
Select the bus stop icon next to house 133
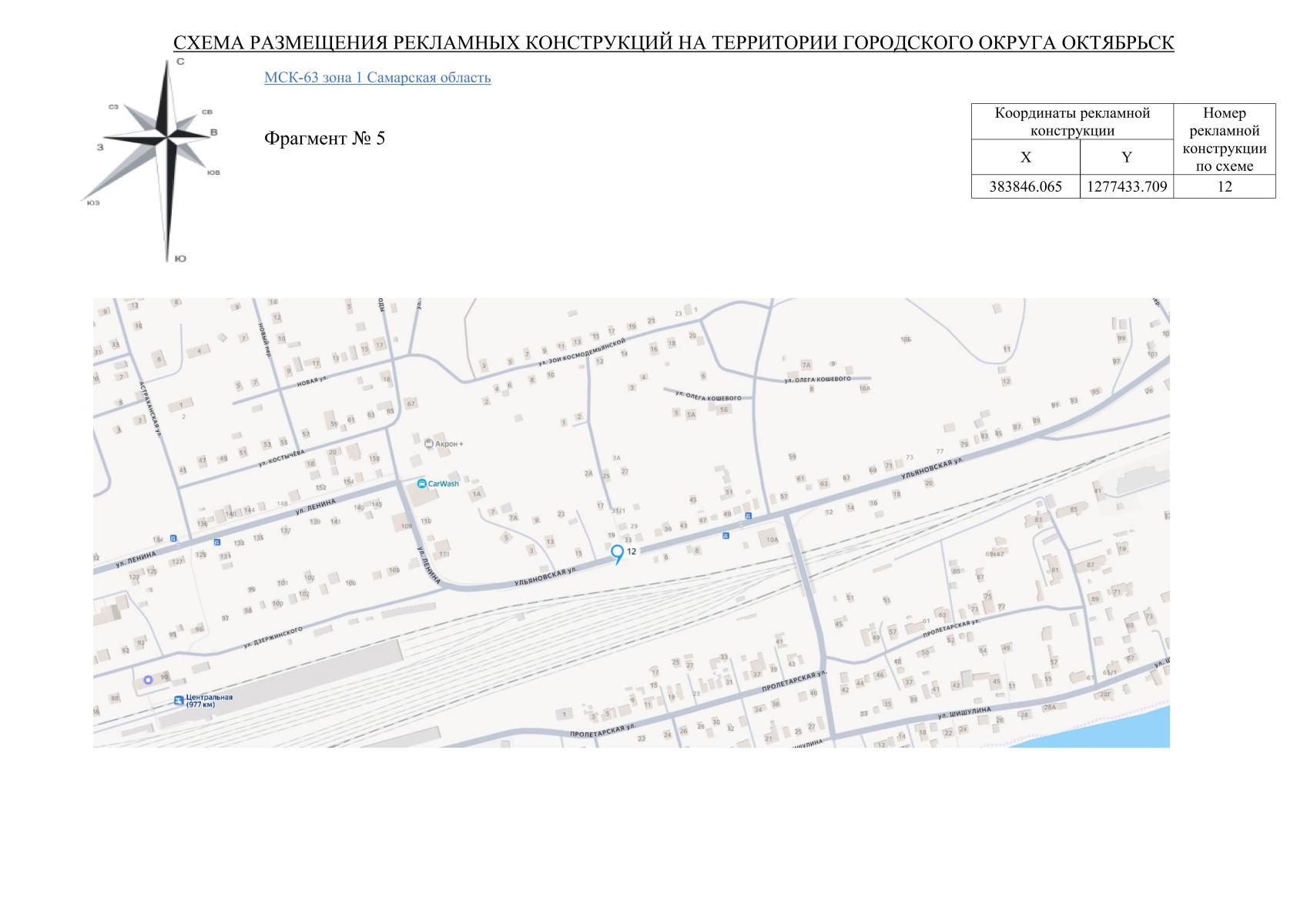(217, 543)
